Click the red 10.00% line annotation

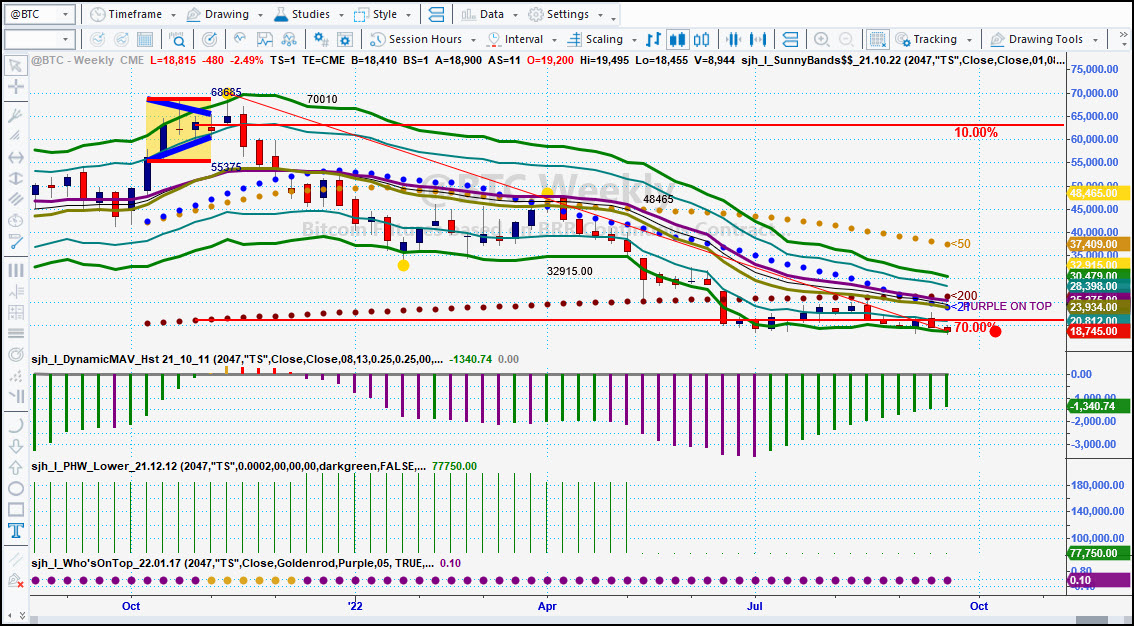tap(976, 133)
